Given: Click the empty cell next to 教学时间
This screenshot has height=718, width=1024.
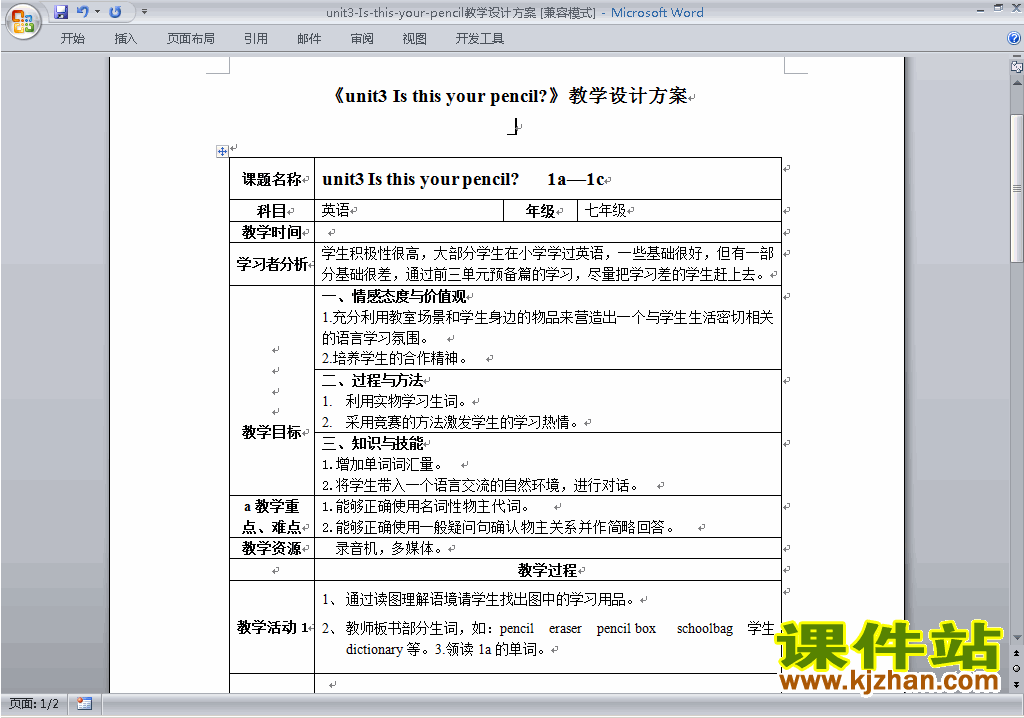Looking at the screenshot, I should pos(548,232).
